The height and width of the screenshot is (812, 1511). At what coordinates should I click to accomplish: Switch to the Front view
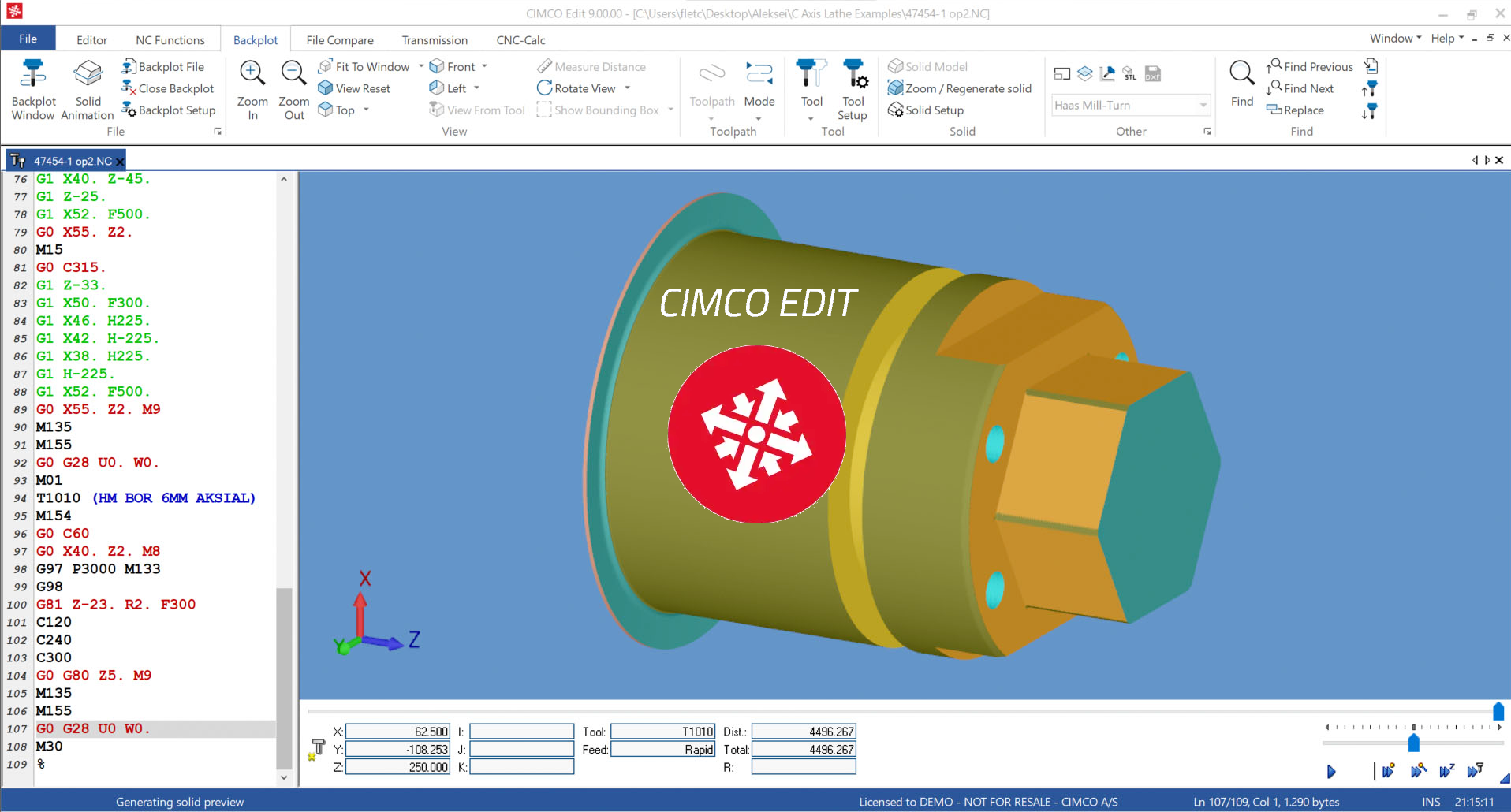[x=453, y=67]
